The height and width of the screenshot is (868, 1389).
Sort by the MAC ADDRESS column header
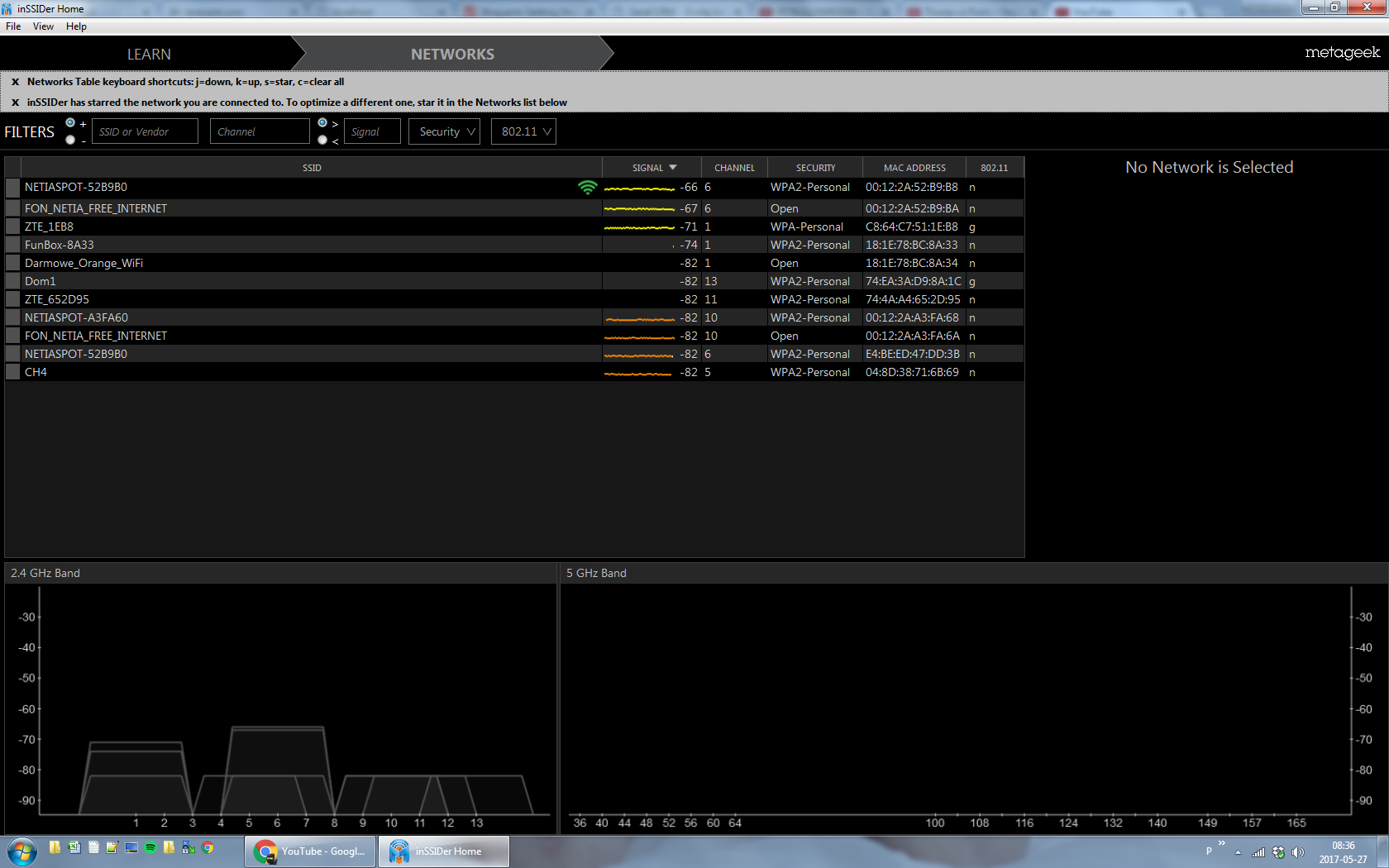tap(914, 168)
